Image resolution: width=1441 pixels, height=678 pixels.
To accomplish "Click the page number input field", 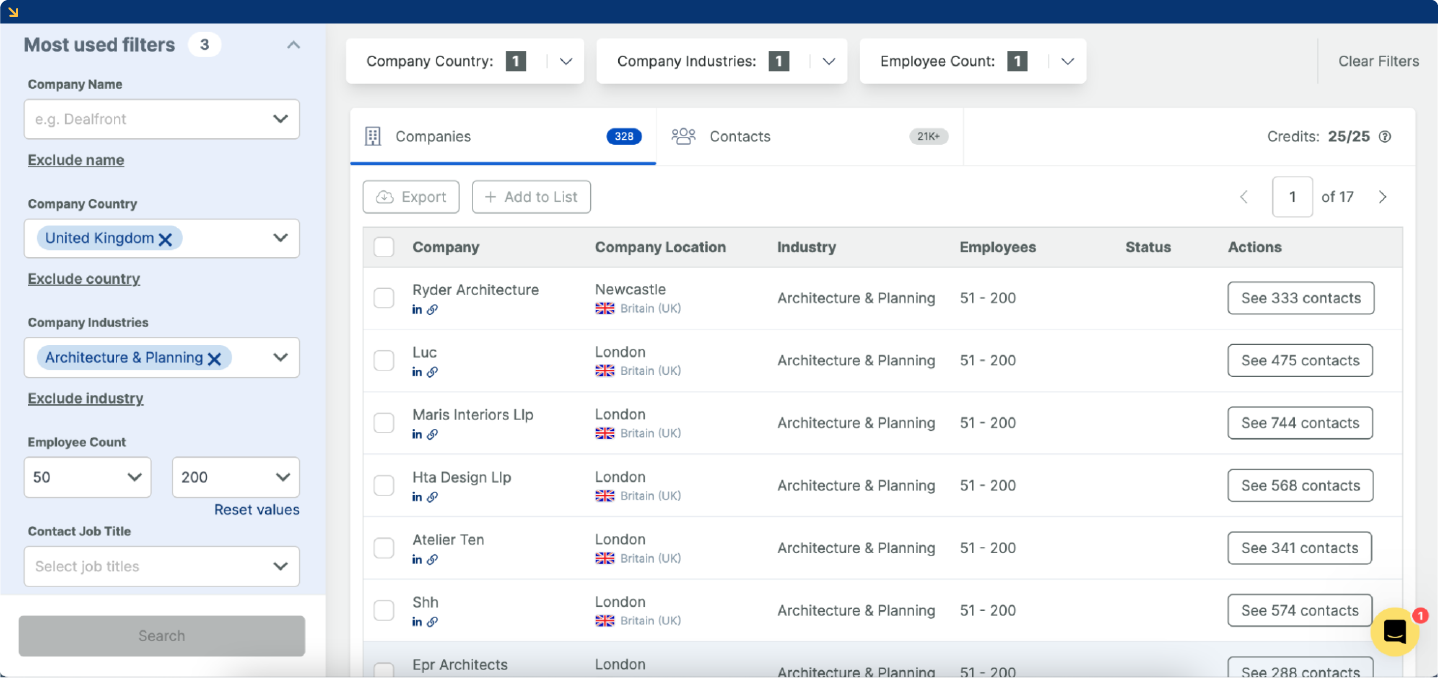I will click(x=1292, y=197).
